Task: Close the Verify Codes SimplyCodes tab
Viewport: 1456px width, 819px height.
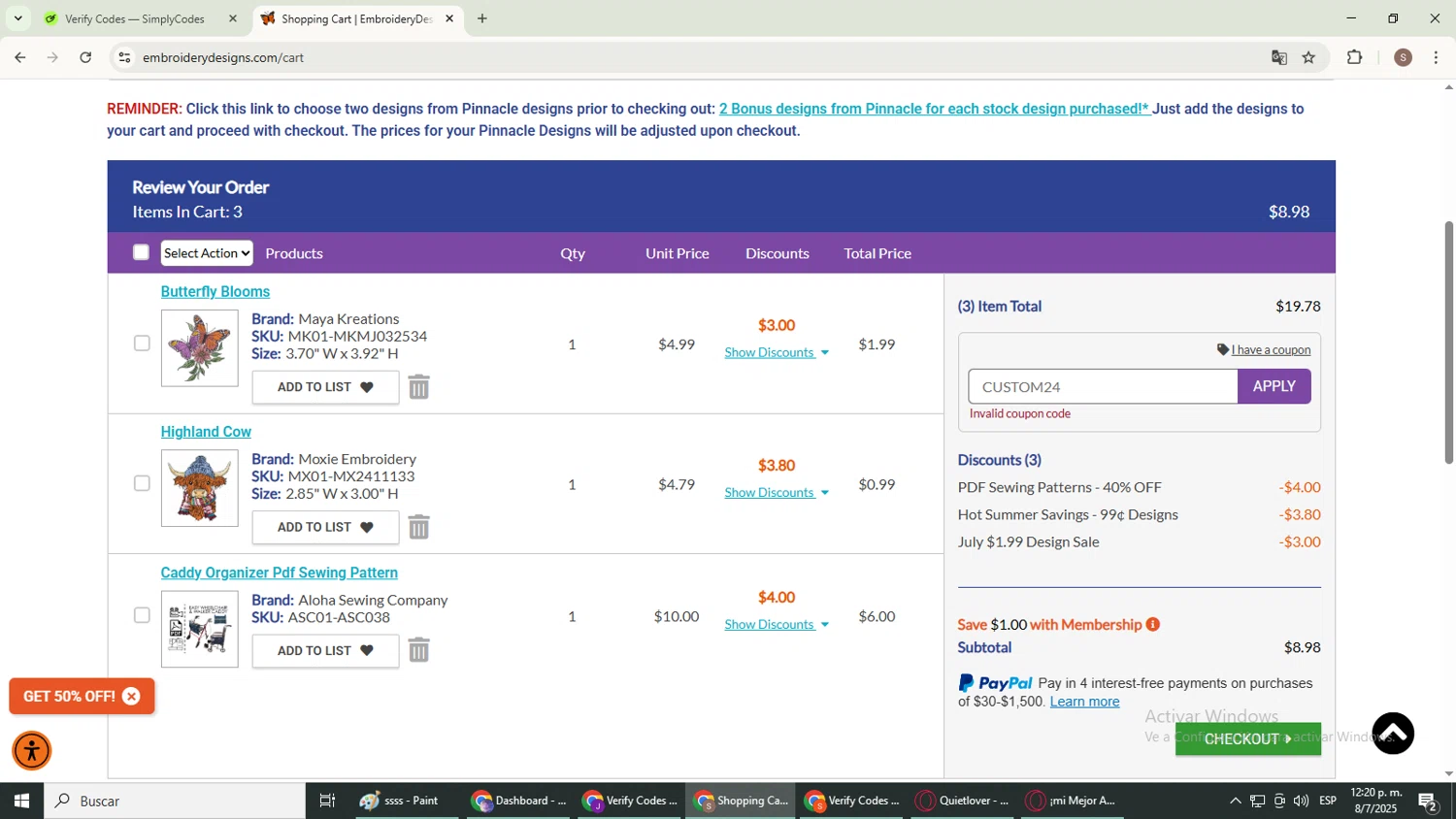Action: tap(233, 18)
